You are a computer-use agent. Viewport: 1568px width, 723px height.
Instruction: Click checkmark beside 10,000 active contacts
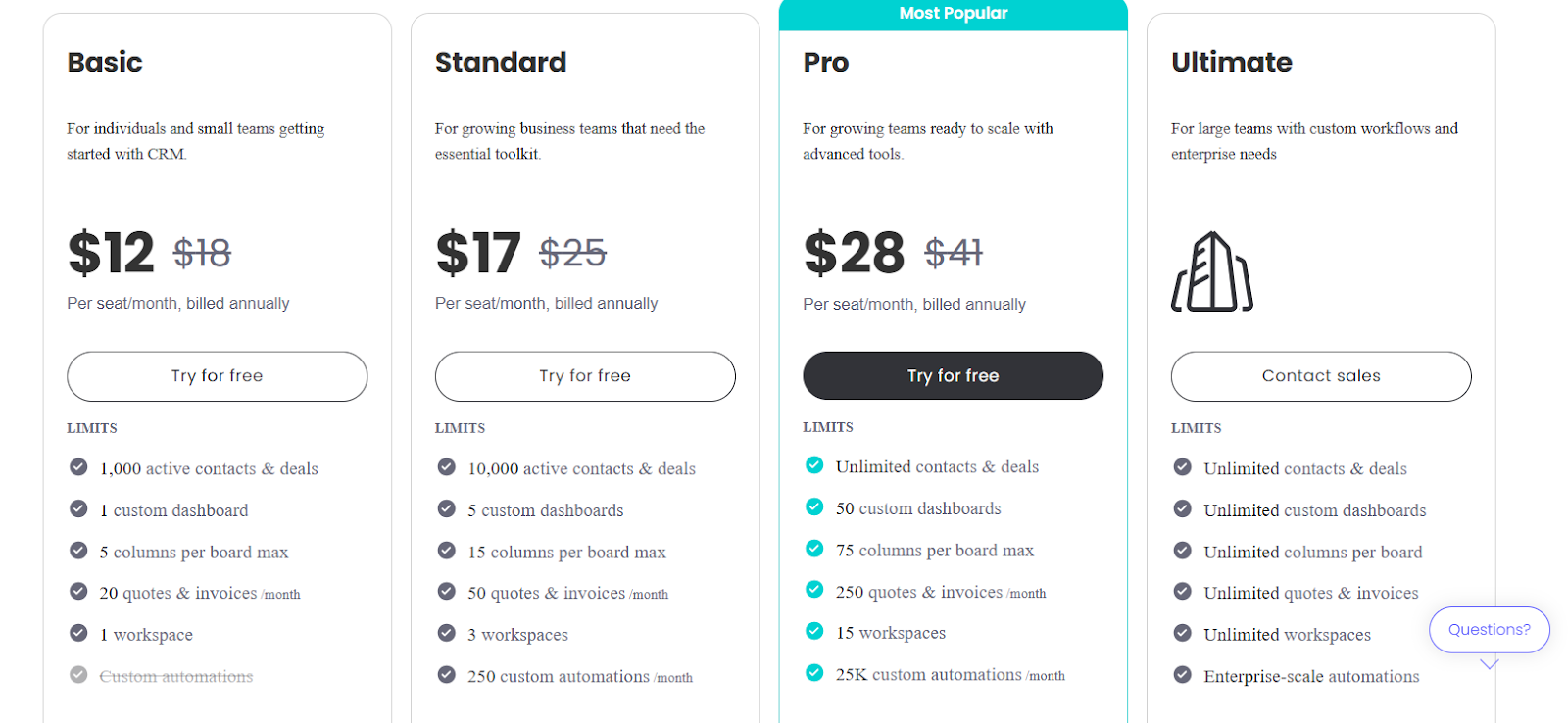447,467
